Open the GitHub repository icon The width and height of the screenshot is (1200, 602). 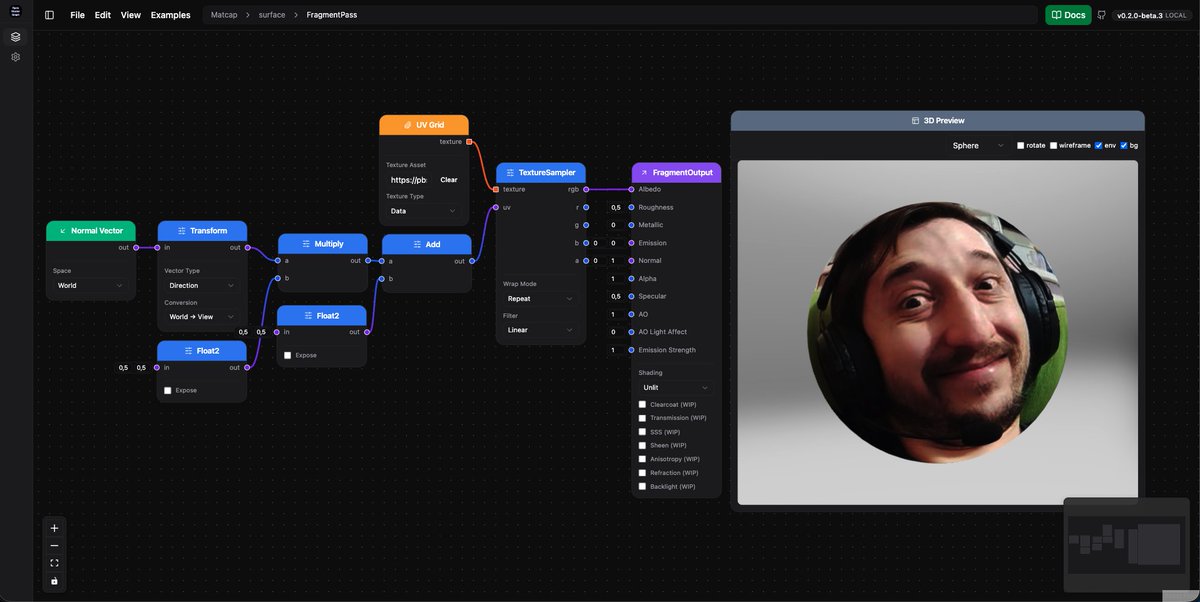(1102, 15)
